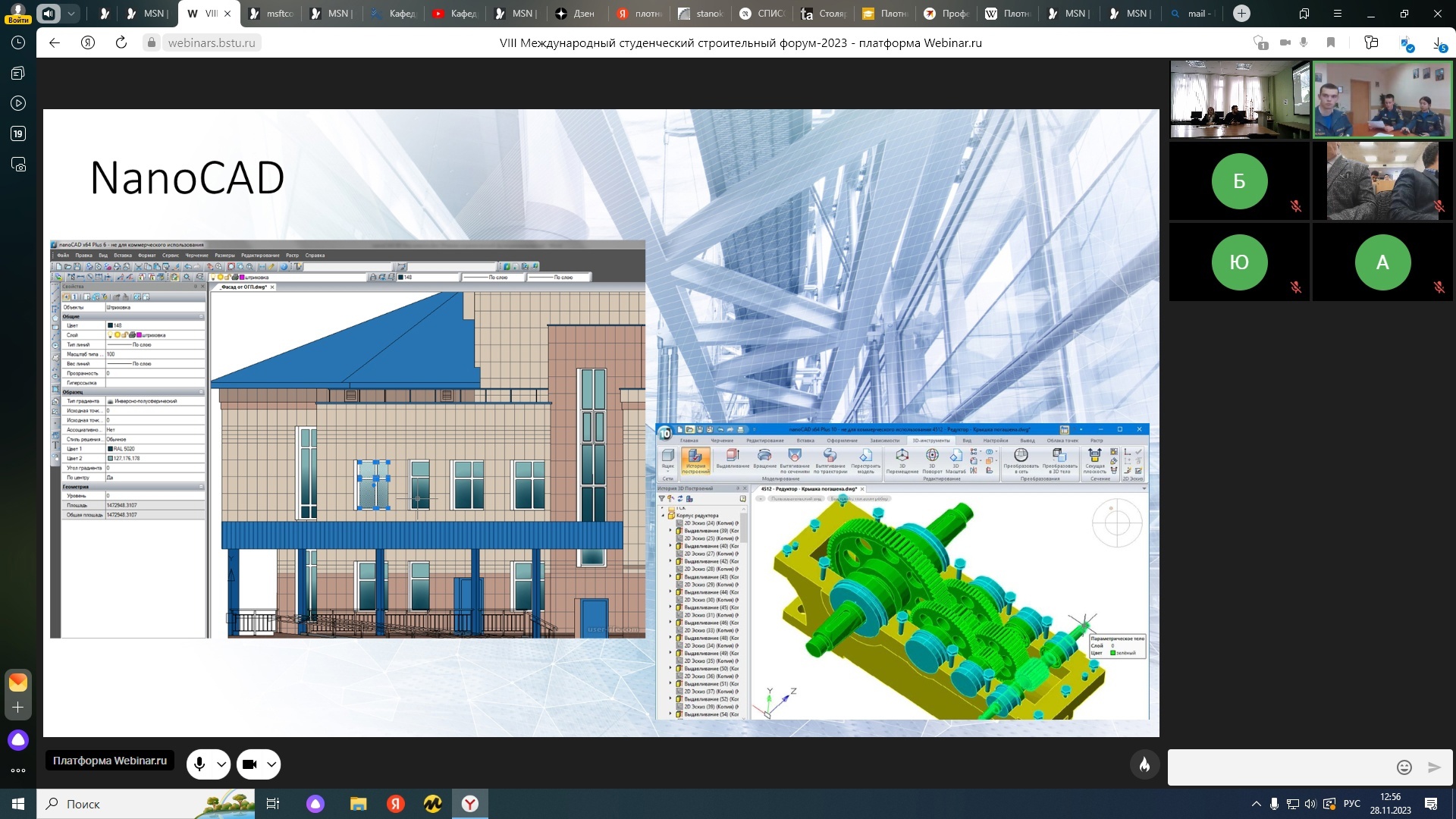Open the РУС input language switcher

1351,804
